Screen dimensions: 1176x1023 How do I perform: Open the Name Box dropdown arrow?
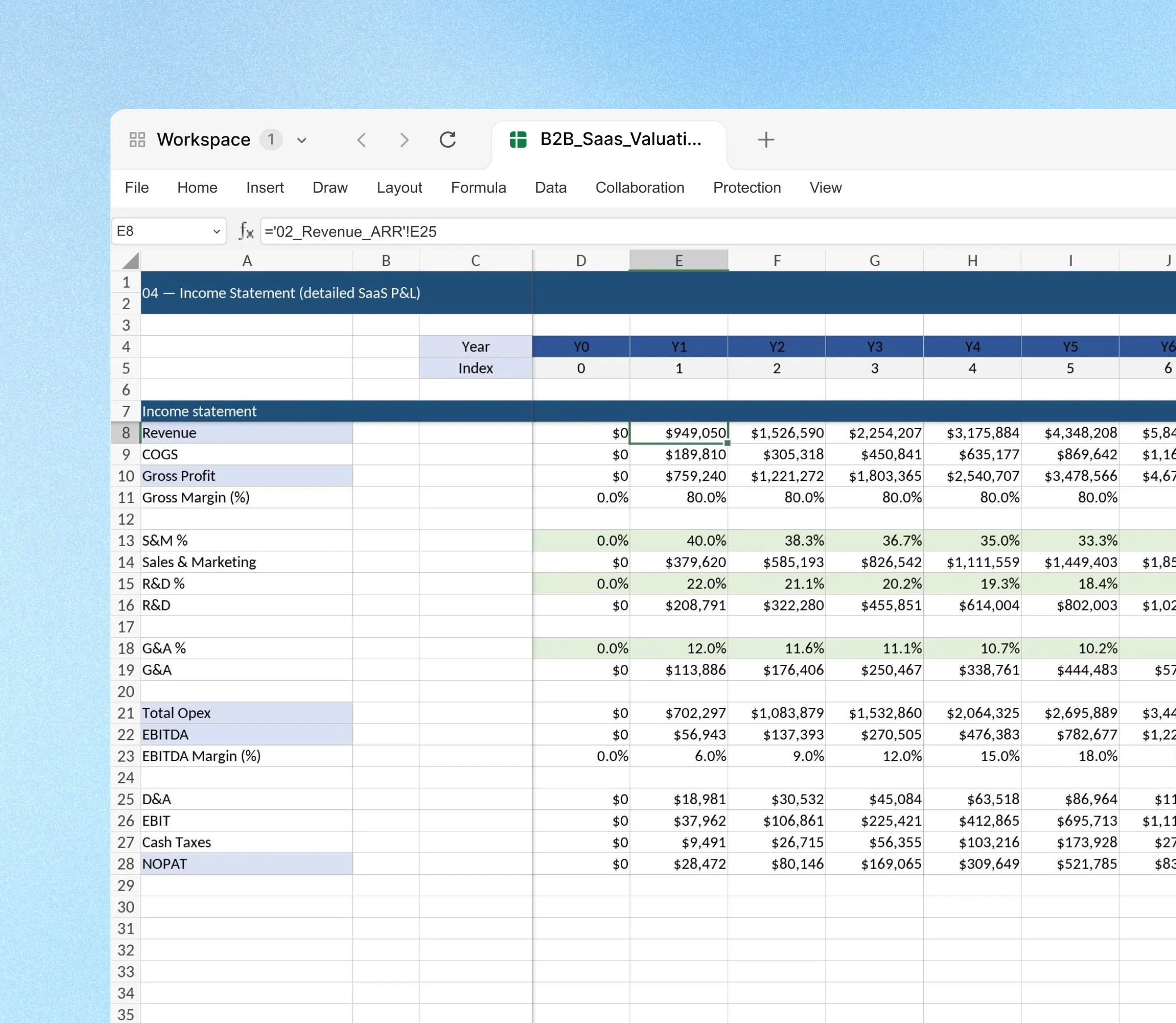click(x=216, y=231)
